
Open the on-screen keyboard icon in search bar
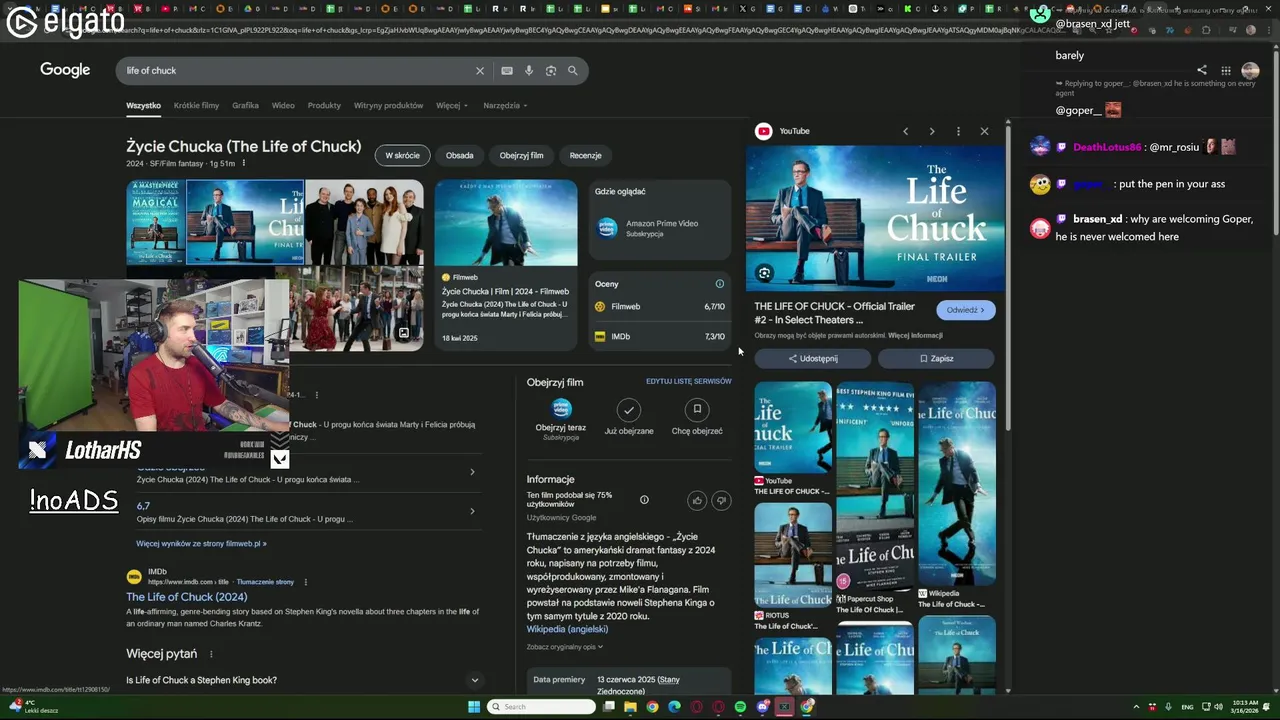click(x=507, y=71)
